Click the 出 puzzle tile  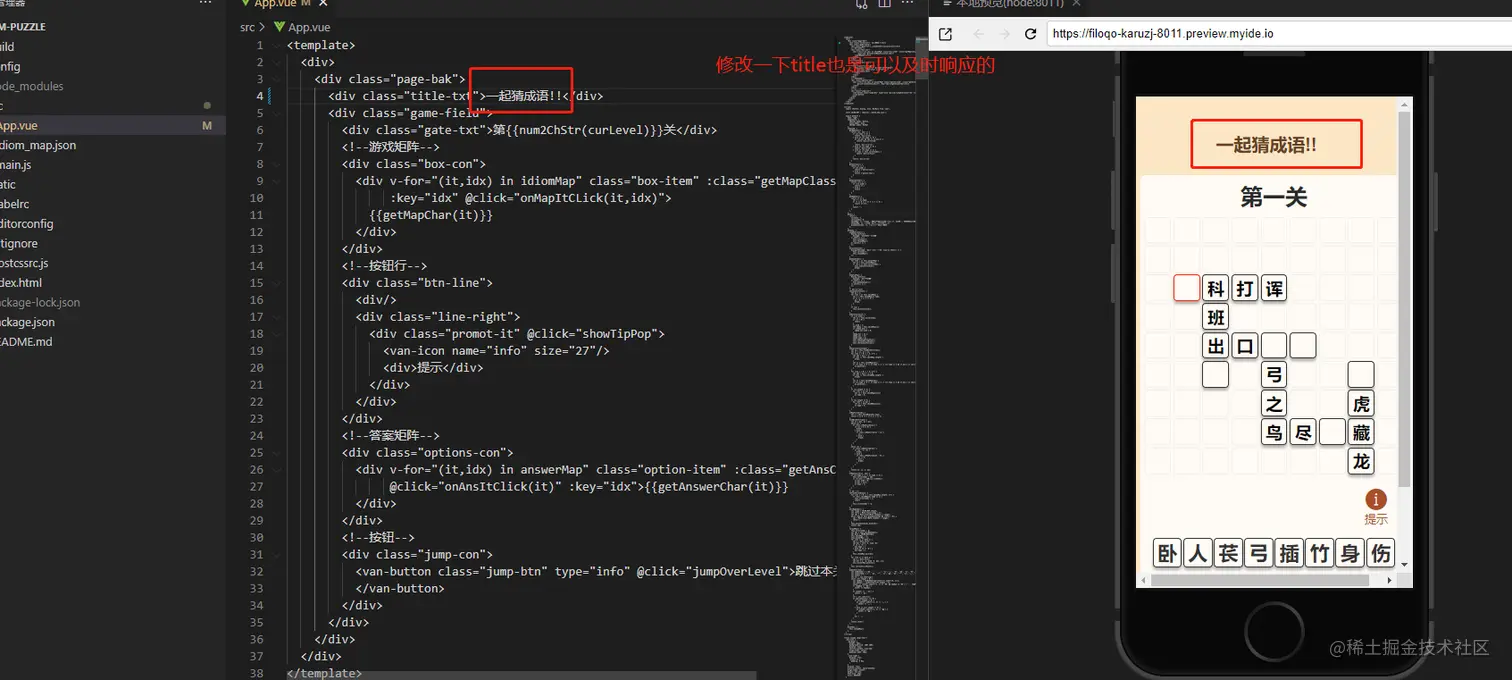click(x=1215, y=346)
